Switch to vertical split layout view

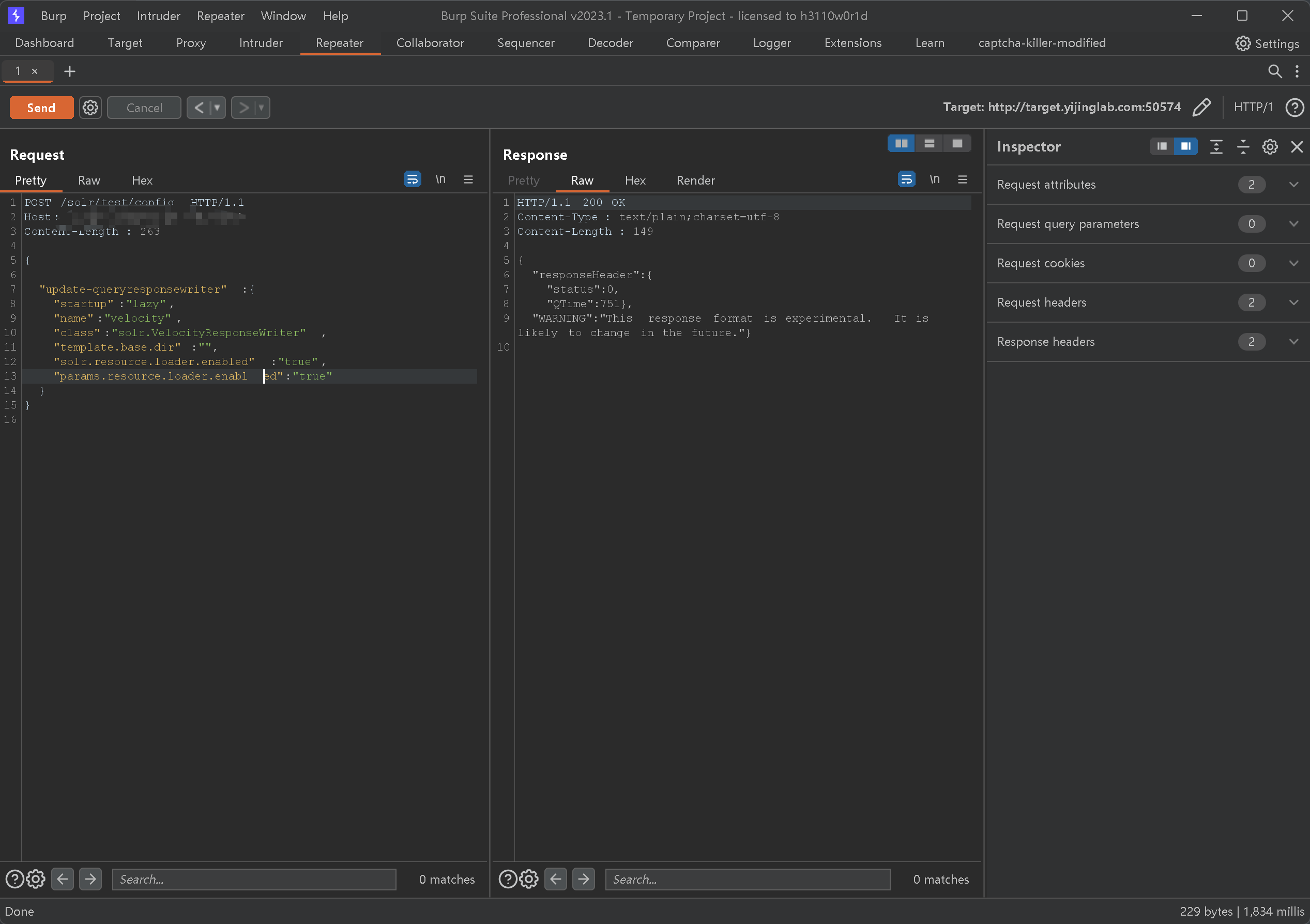929,143
